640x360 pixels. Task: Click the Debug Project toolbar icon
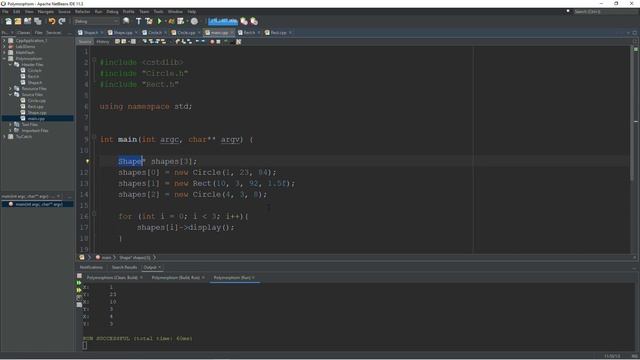point(171,21)
